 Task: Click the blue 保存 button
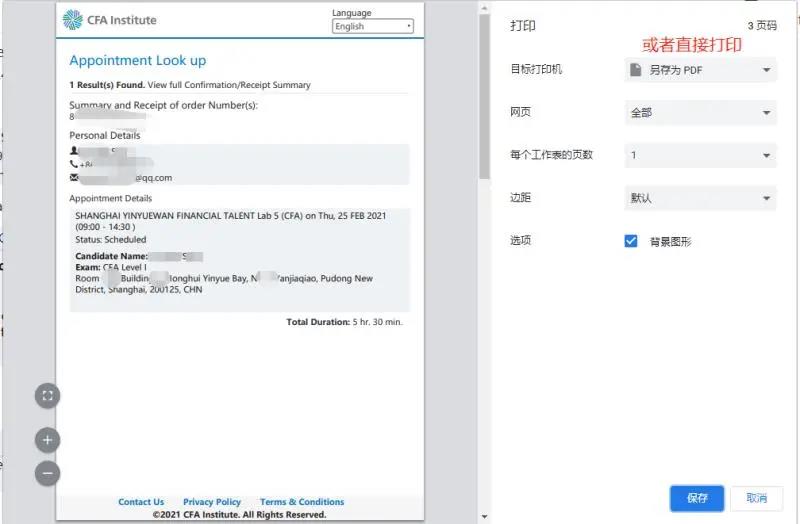tap(697, 498)
